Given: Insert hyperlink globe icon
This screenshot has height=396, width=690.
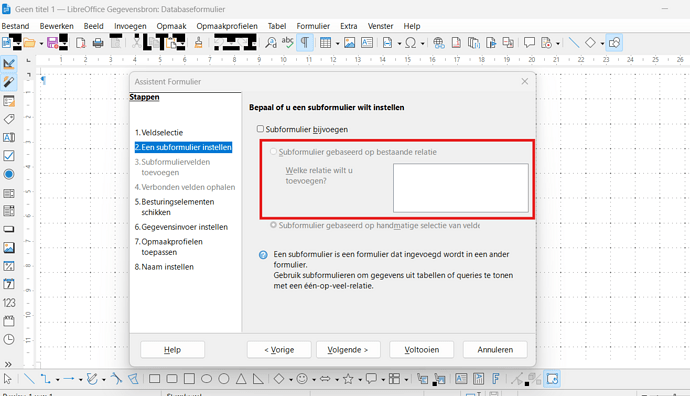Looking at the screenshot, I should [438, 43].
